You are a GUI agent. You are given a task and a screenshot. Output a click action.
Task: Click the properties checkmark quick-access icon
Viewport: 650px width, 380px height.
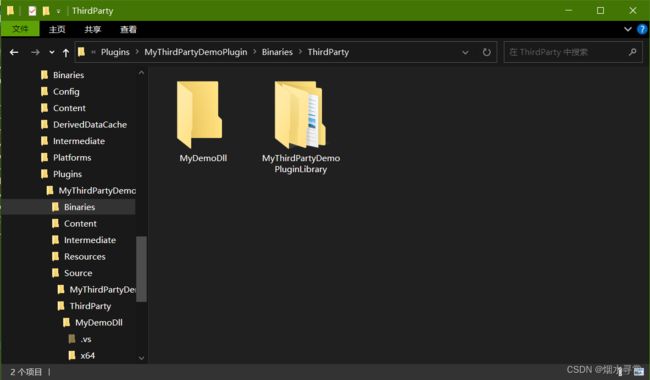(32, 11)
